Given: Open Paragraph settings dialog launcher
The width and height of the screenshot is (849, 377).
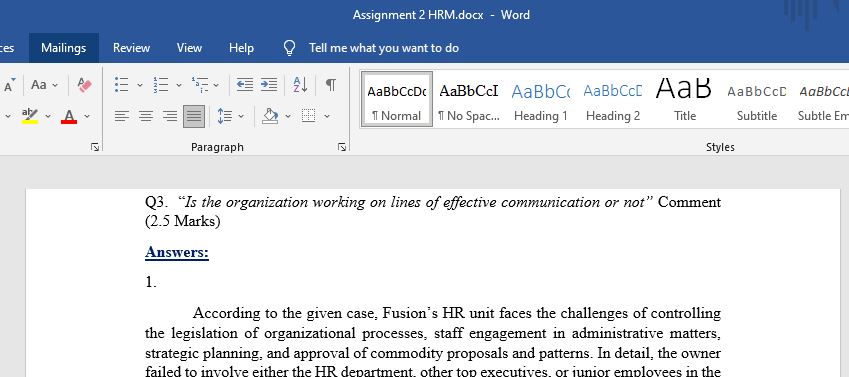Looking at the screenshot, I should coord(342,147).
